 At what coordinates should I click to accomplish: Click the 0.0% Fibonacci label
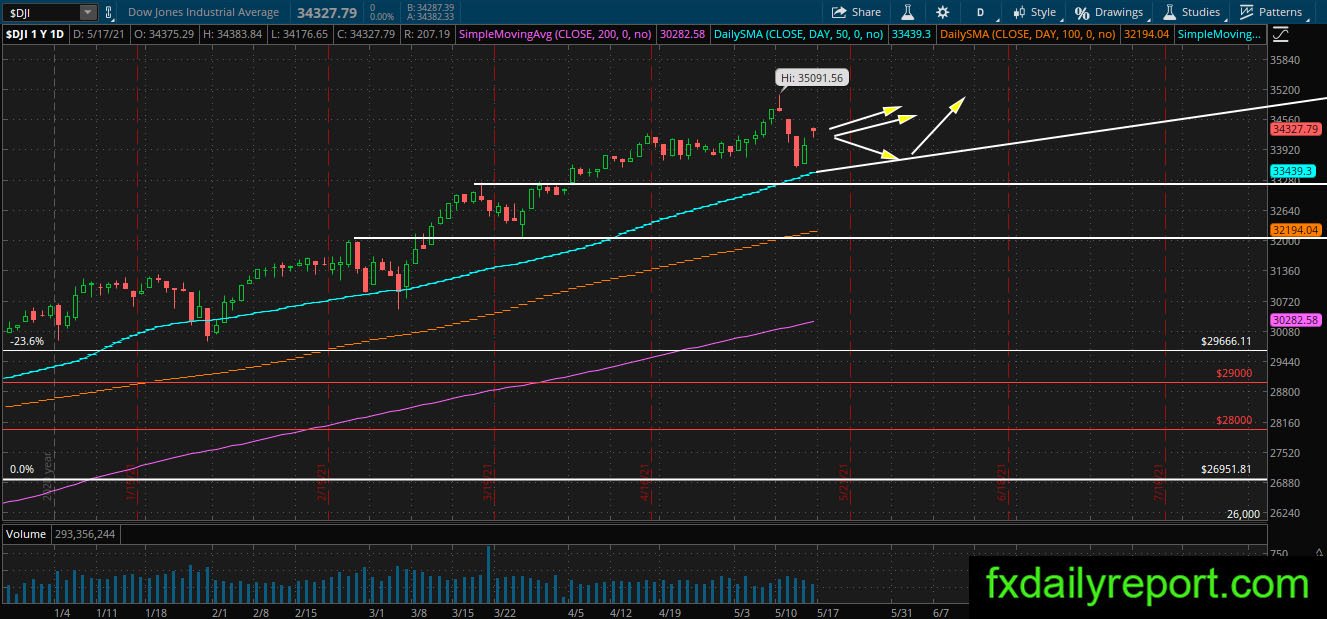point(22,468)
